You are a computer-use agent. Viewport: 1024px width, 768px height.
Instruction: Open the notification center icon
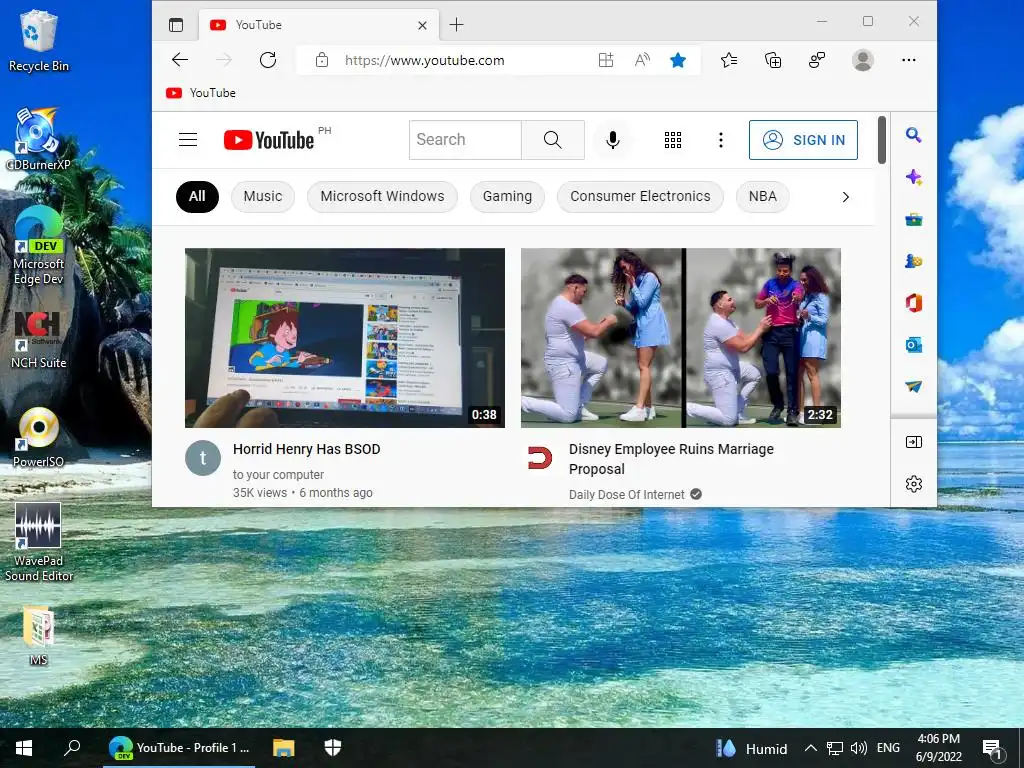(x=993, y=750)
